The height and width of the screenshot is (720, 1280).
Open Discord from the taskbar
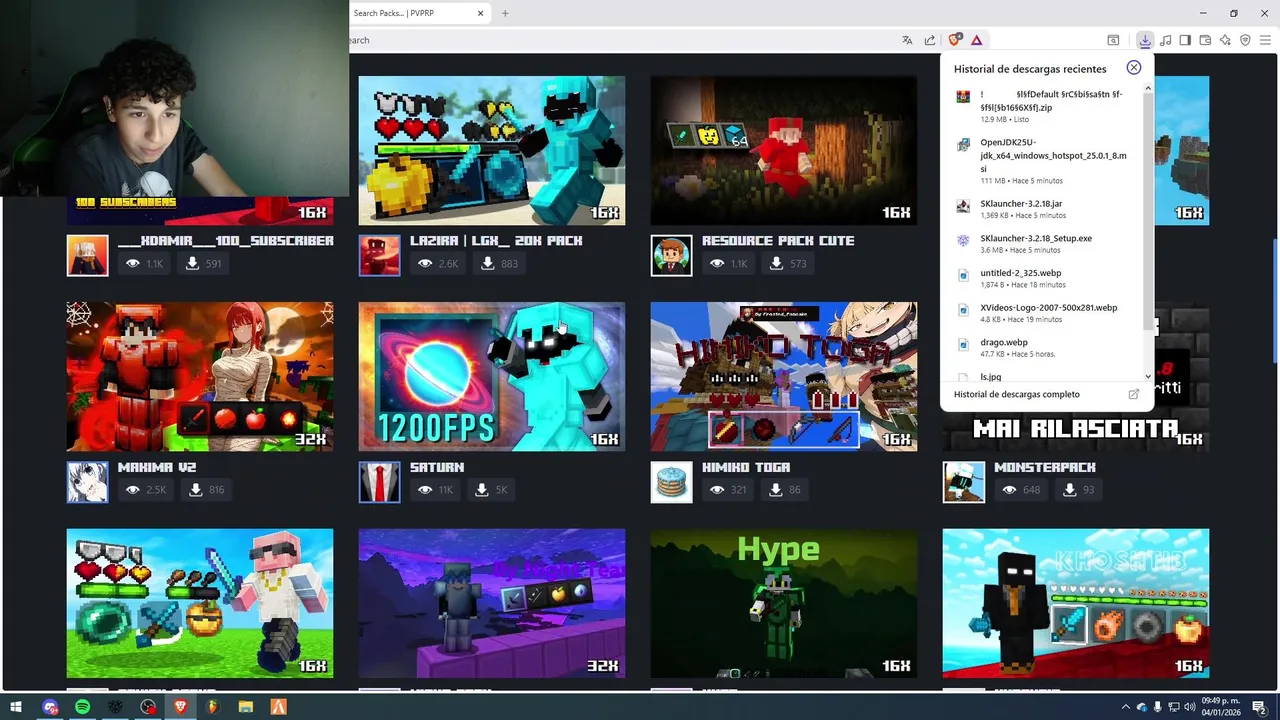[x=50, y=707]
